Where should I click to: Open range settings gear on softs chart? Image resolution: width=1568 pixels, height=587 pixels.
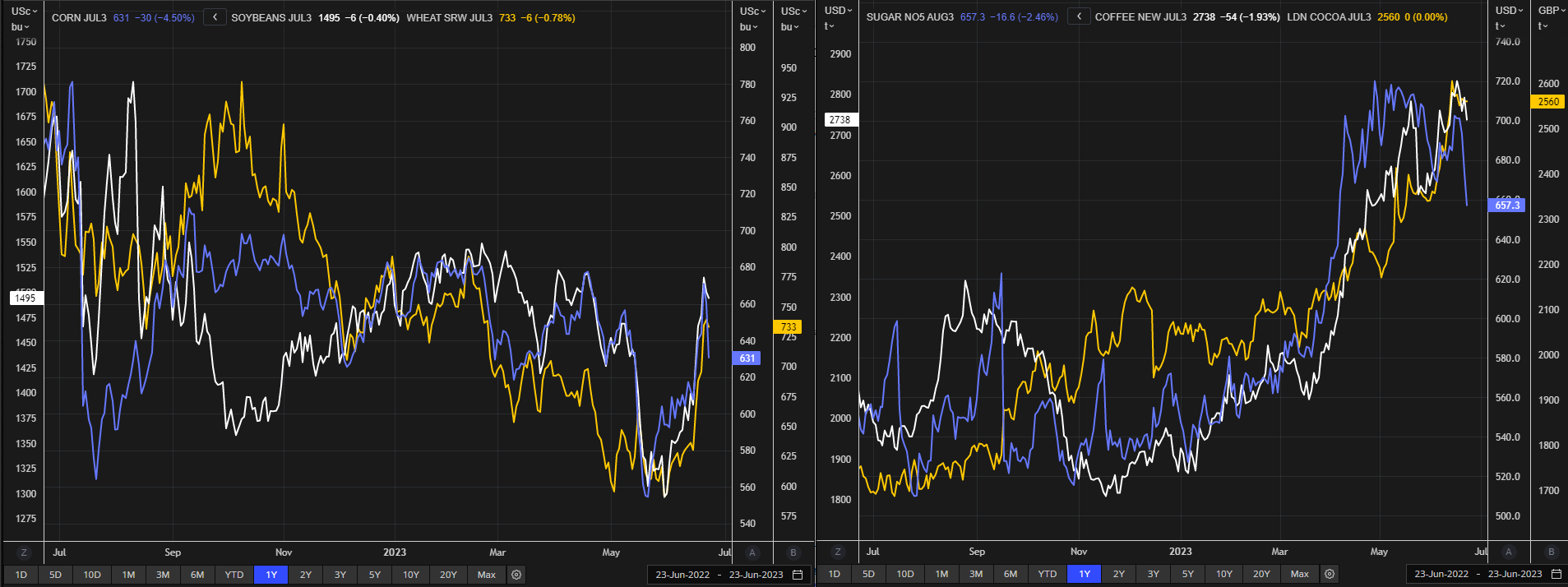1330,574
